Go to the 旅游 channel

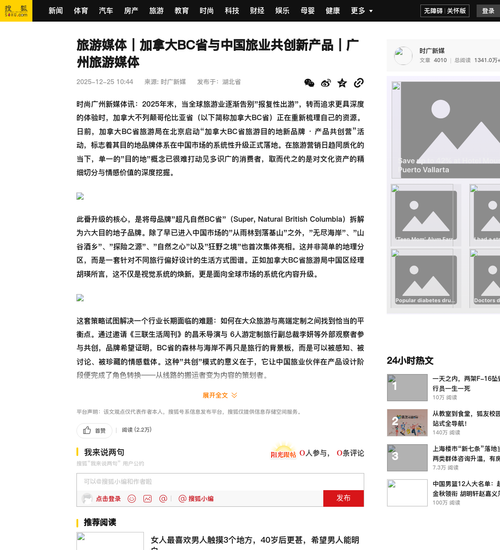[x=156, y=11]
